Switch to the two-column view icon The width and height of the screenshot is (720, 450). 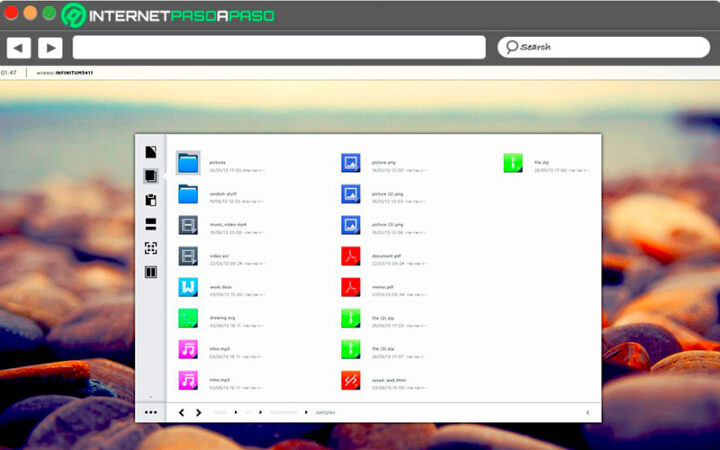click(151, 272)
